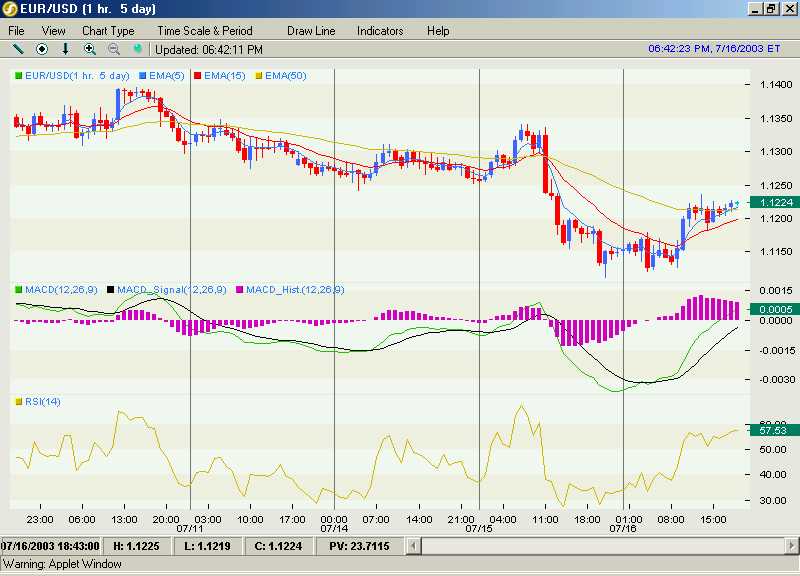Open the Time Scale & Period menu
The image size is (800, 576).
(205, 31)
